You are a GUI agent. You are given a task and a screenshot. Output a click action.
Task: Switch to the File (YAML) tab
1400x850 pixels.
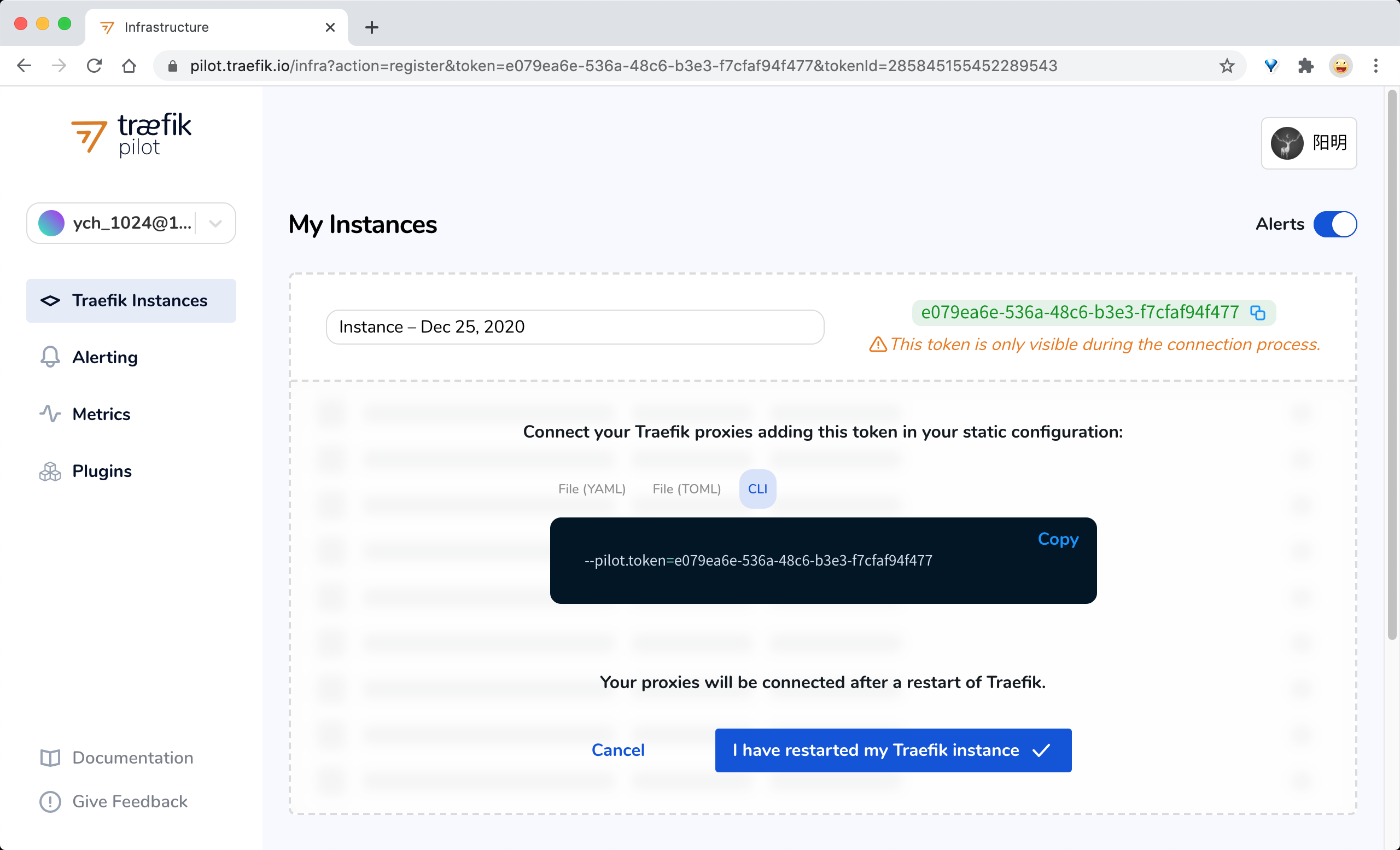tap(592, 488)
